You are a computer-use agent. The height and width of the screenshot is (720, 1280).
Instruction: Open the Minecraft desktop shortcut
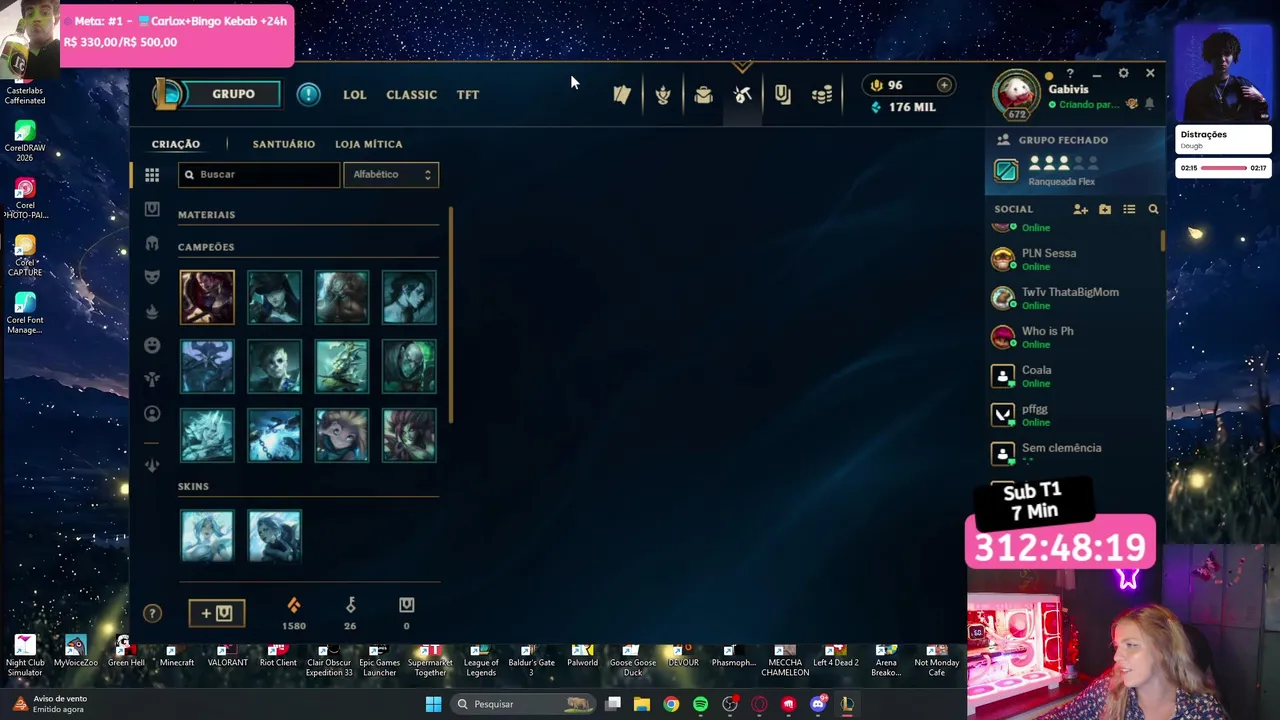[x=176, y=655]
